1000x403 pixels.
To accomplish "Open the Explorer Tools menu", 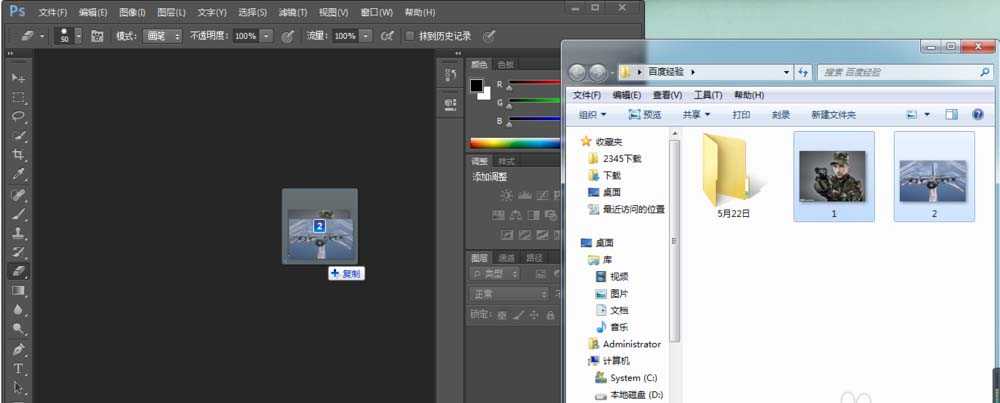I will 707,95.
